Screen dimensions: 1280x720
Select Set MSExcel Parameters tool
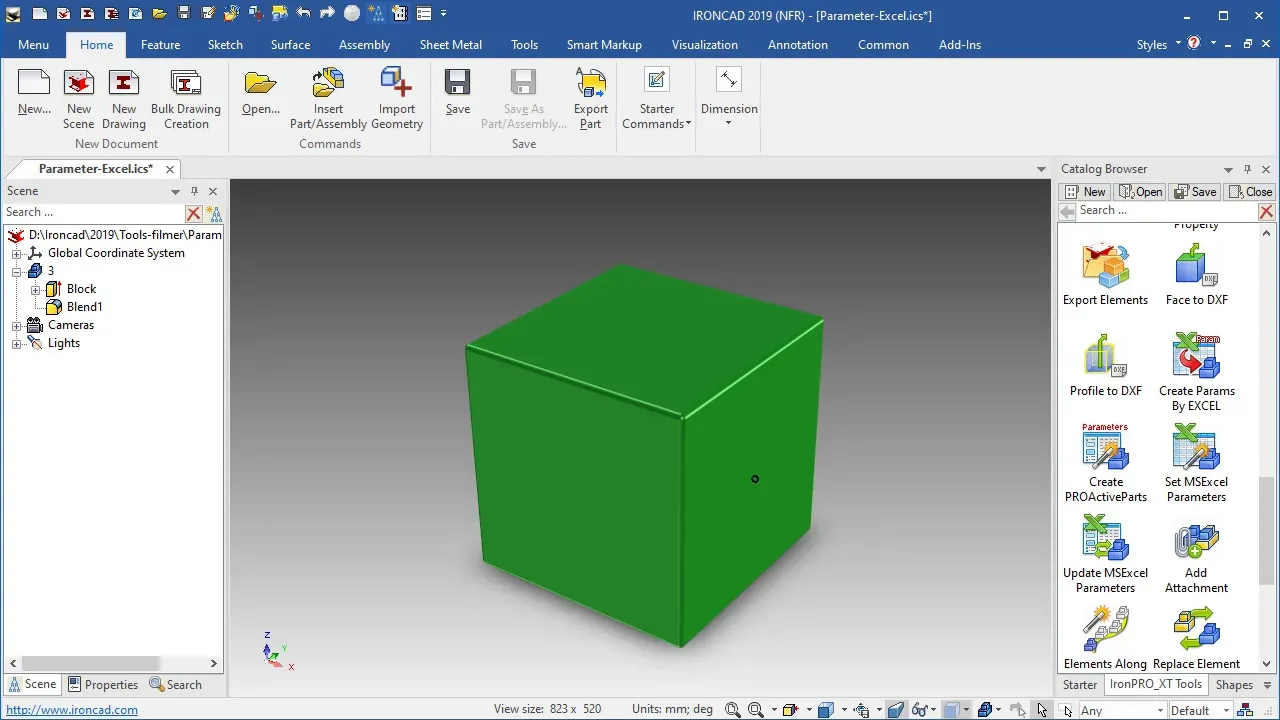1196,462
